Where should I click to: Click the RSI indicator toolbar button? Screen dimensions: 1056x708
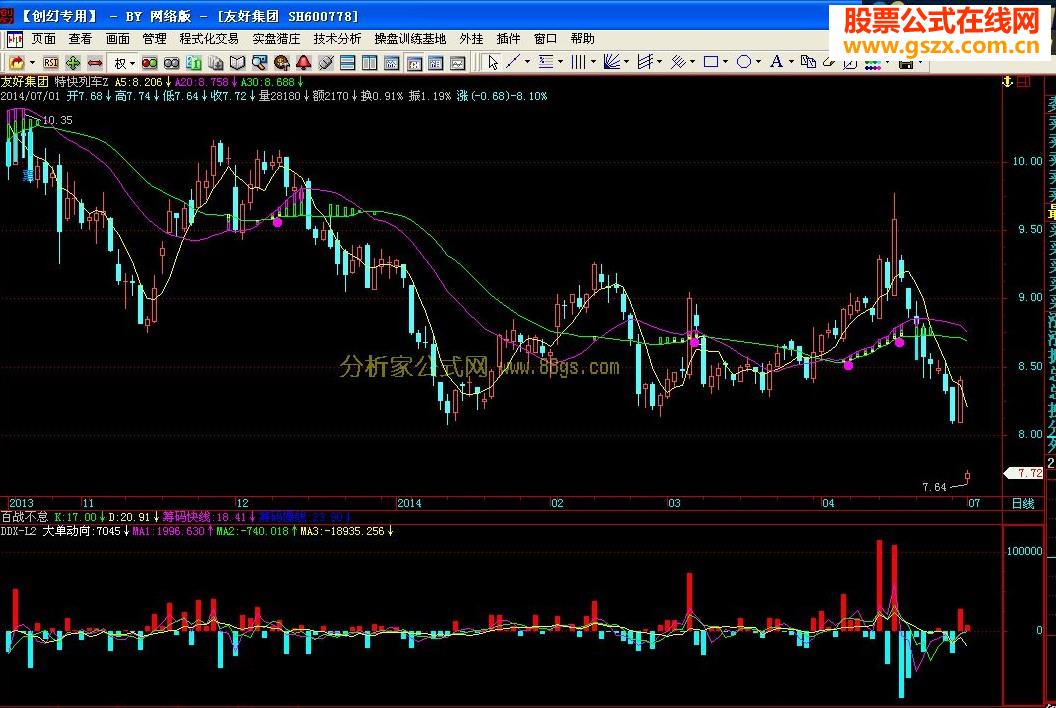coord(51,63)
